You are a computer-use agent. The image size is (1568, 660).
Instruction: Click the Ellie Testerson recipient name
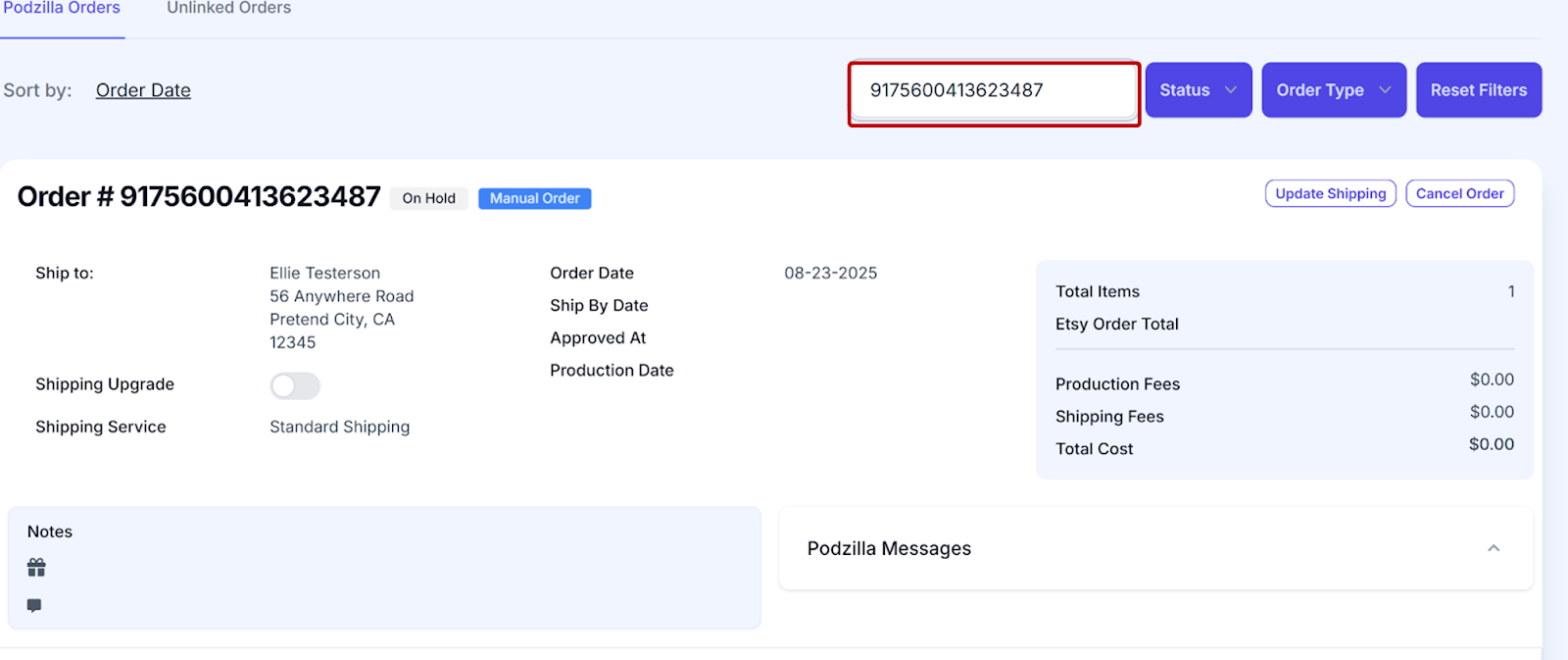(x=324, y=273)
